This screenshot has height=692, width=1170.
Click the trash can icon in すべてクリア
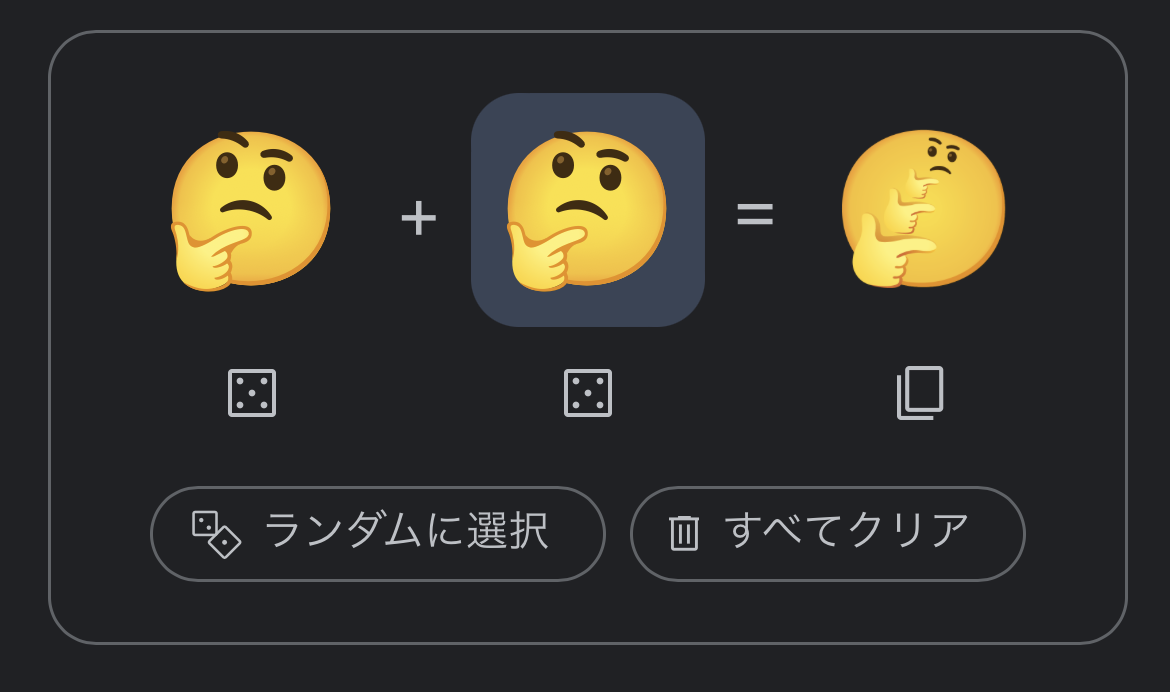(x=684, y=533)
